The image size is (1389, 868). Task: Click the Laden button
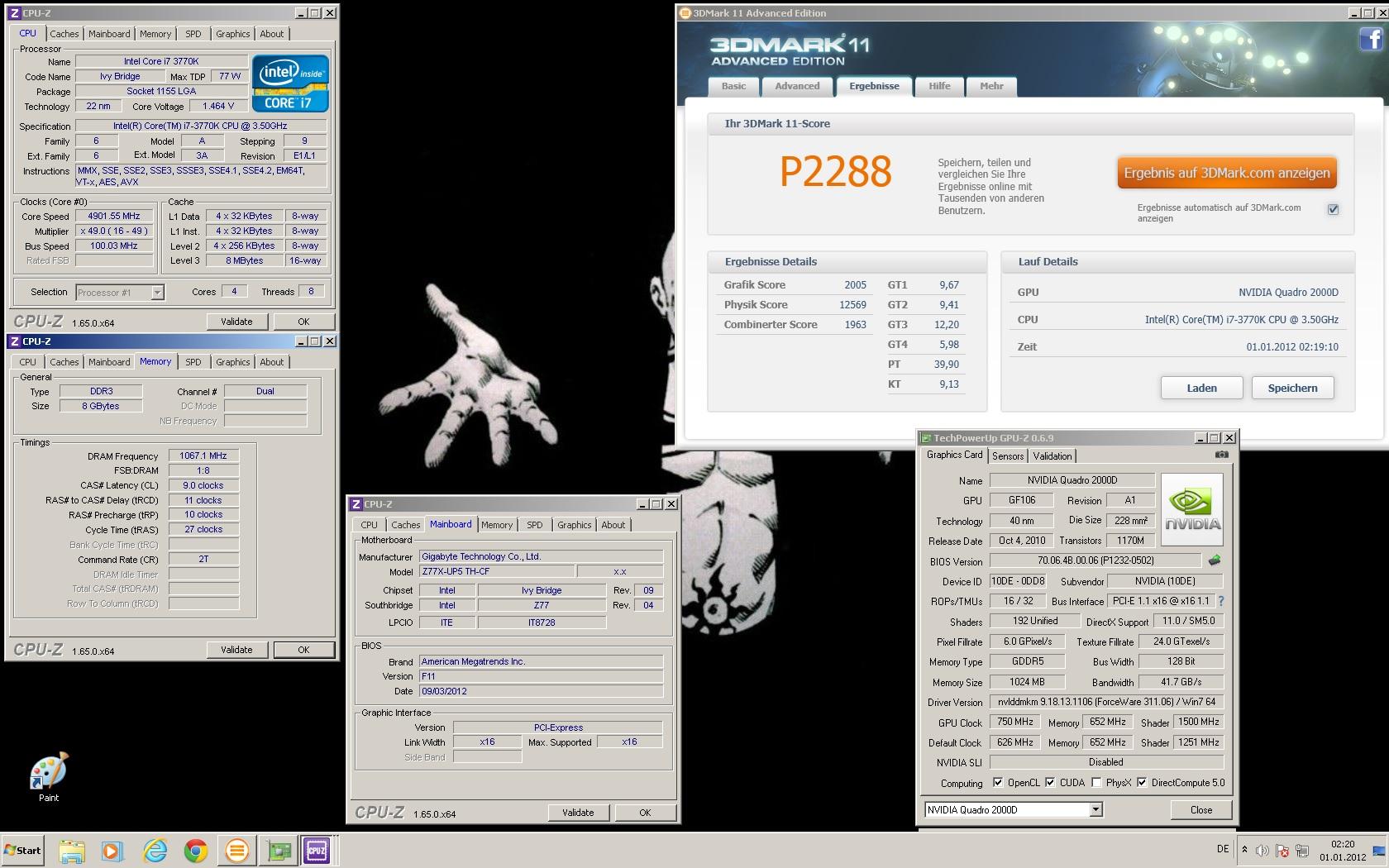click(x=1201, y=388)
